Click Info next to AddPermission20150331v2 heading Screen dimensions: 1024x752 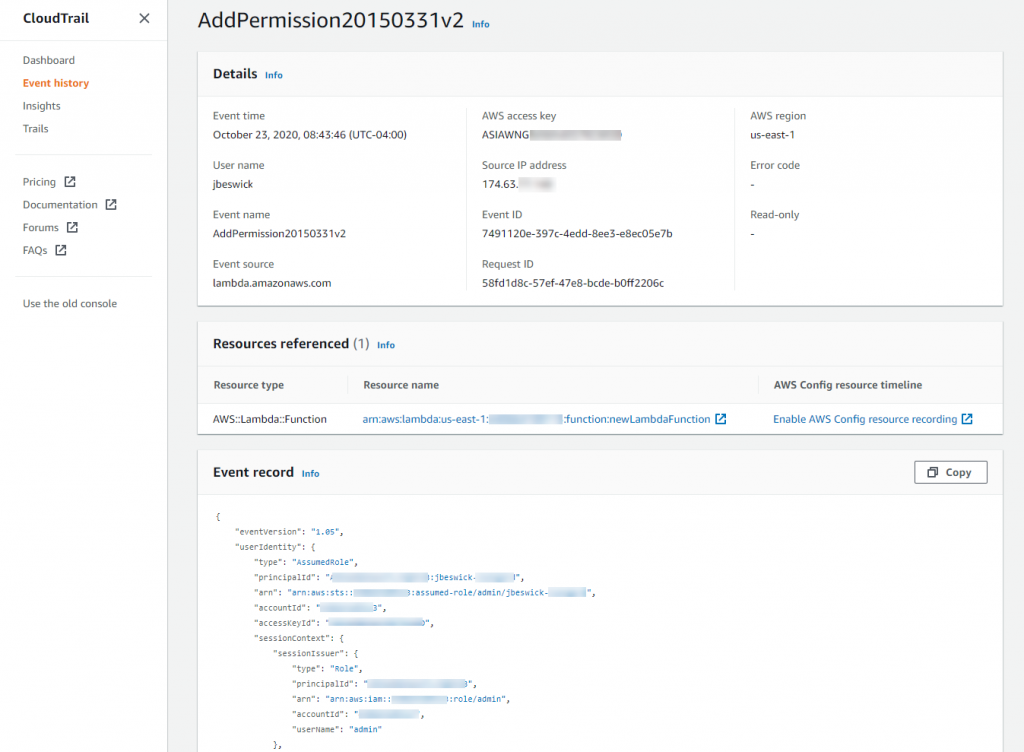[x=480, y=24]
